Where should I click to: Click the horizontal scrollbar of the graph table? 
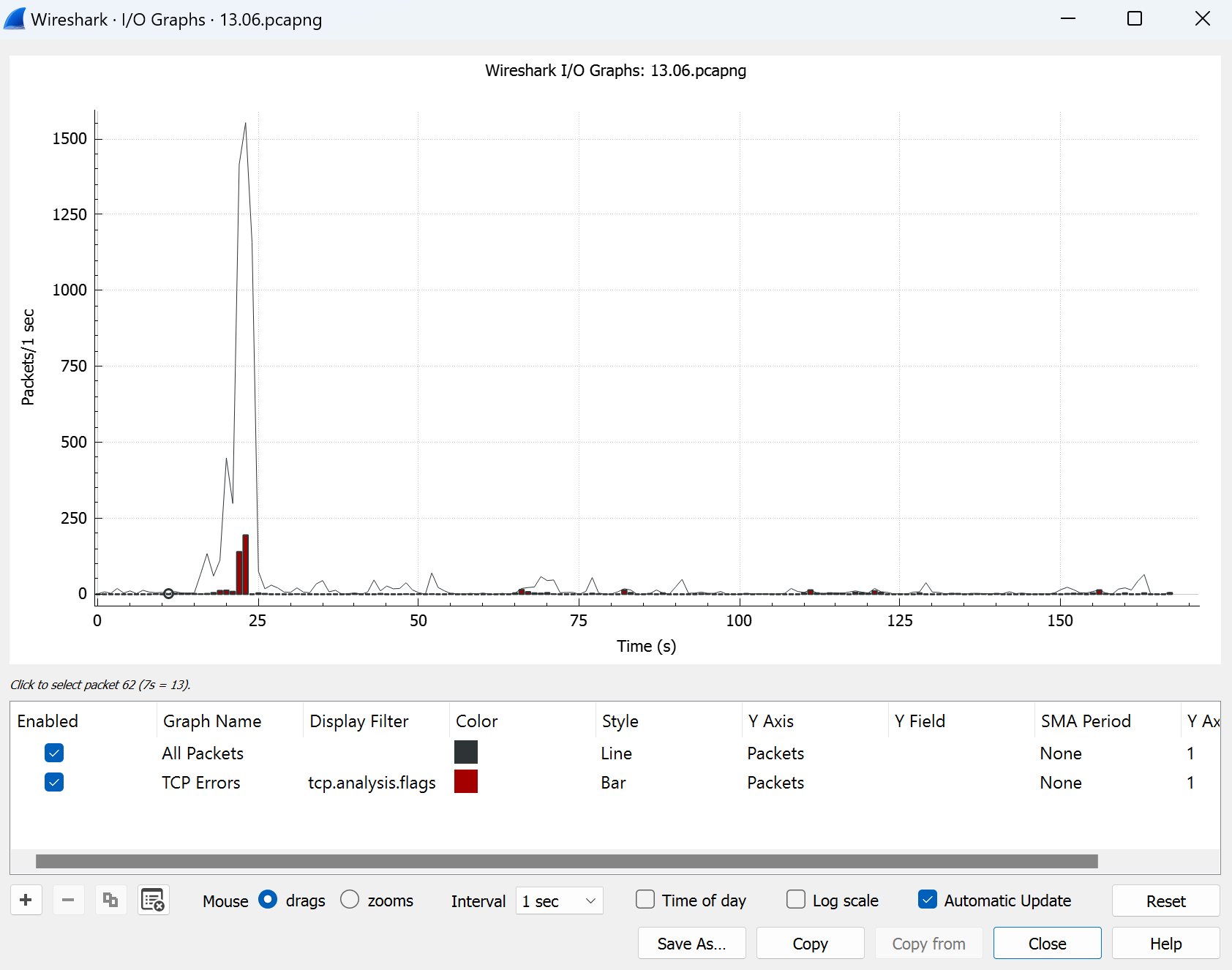567,861
